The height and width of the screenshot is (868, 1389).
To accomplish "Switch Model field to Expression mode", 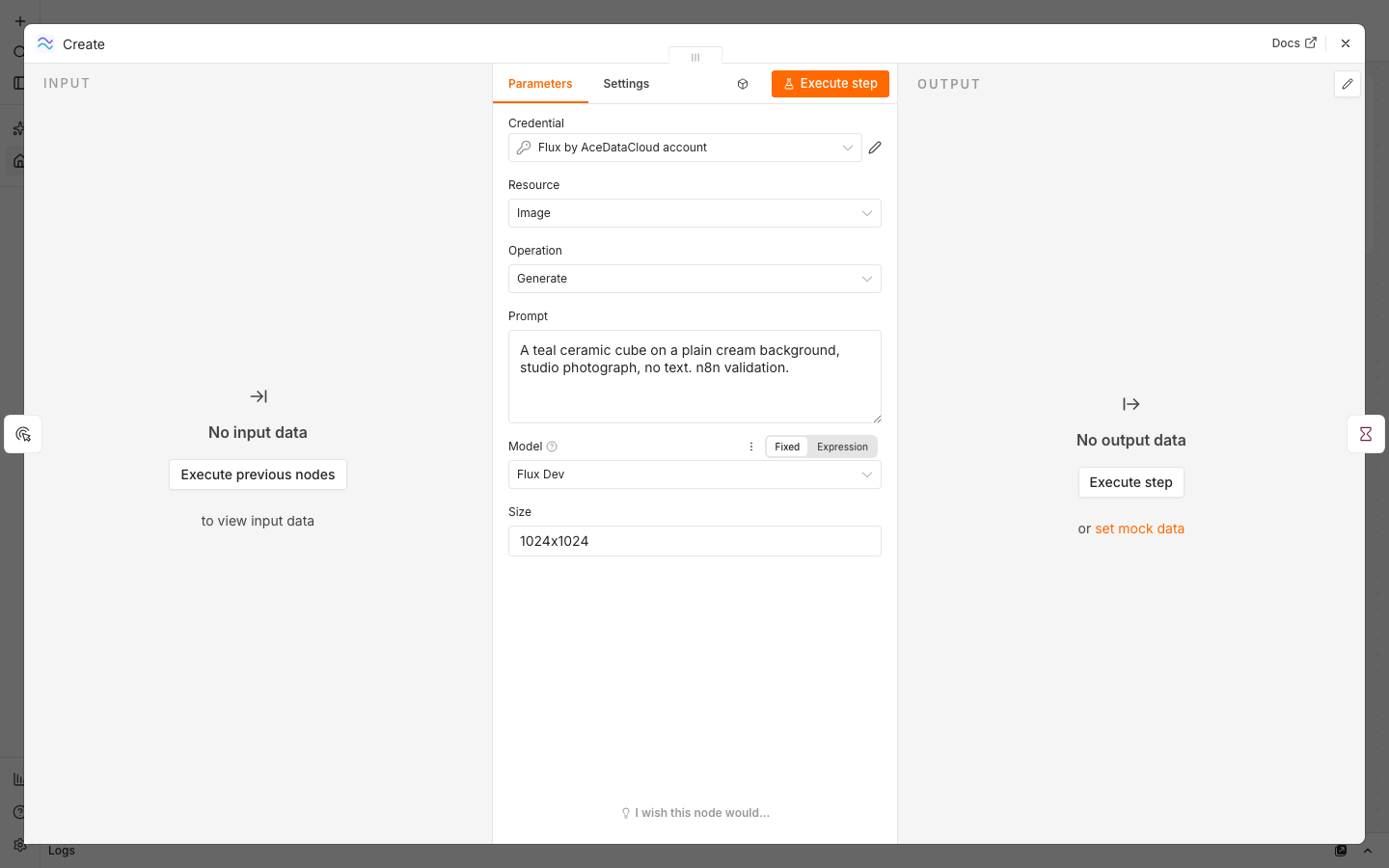I will (842, 447).
